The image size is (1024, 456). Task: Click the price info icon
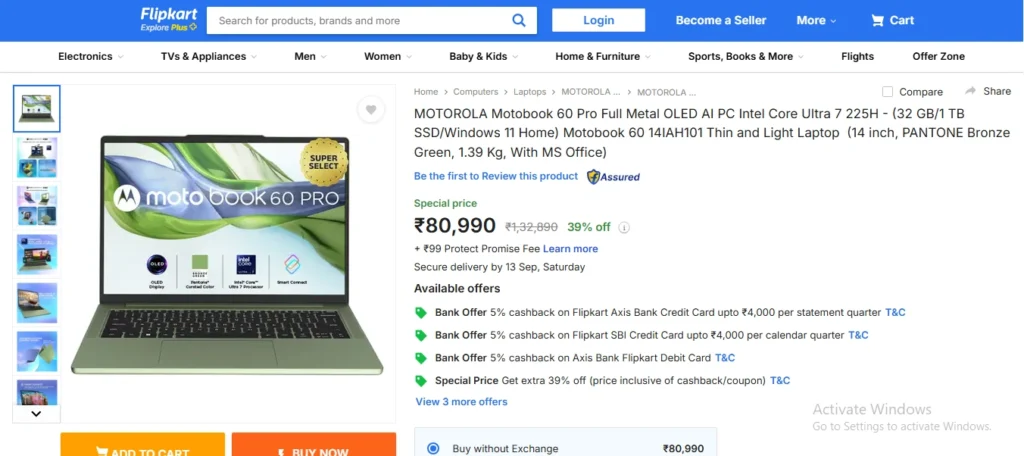(625, 227)
